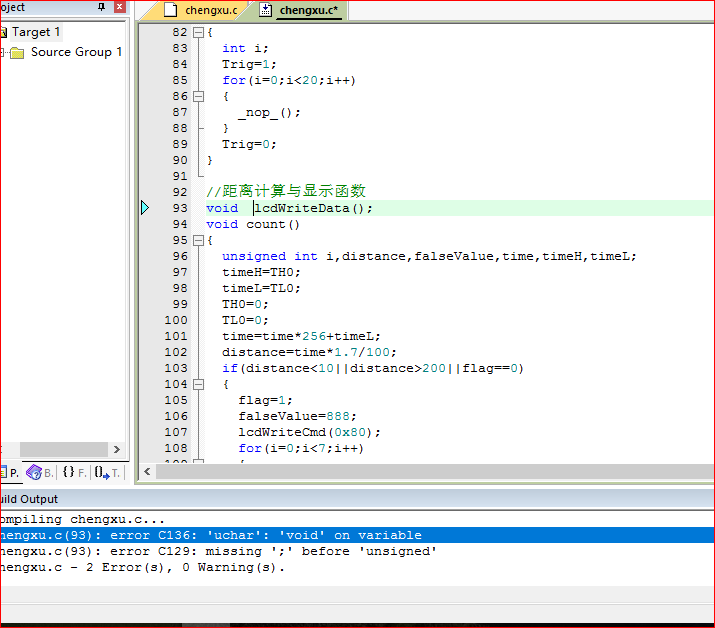
Task: Pin the Project panel
Action: click(x=101, y=6)
